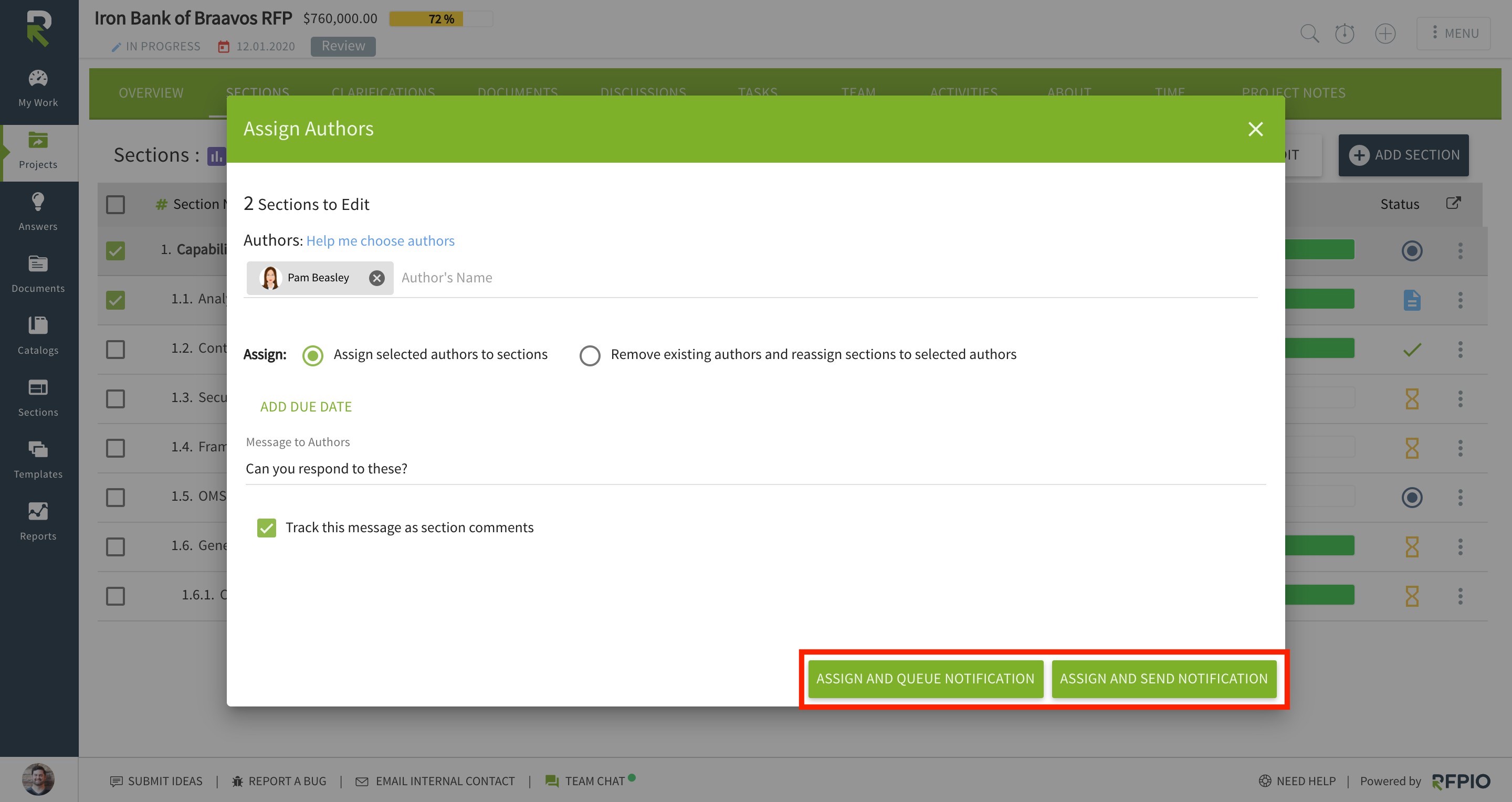This screenshot has width=1512, height=802.
Task: Click checkmark status icon for row 1.2
Action: click(1412, 350)
